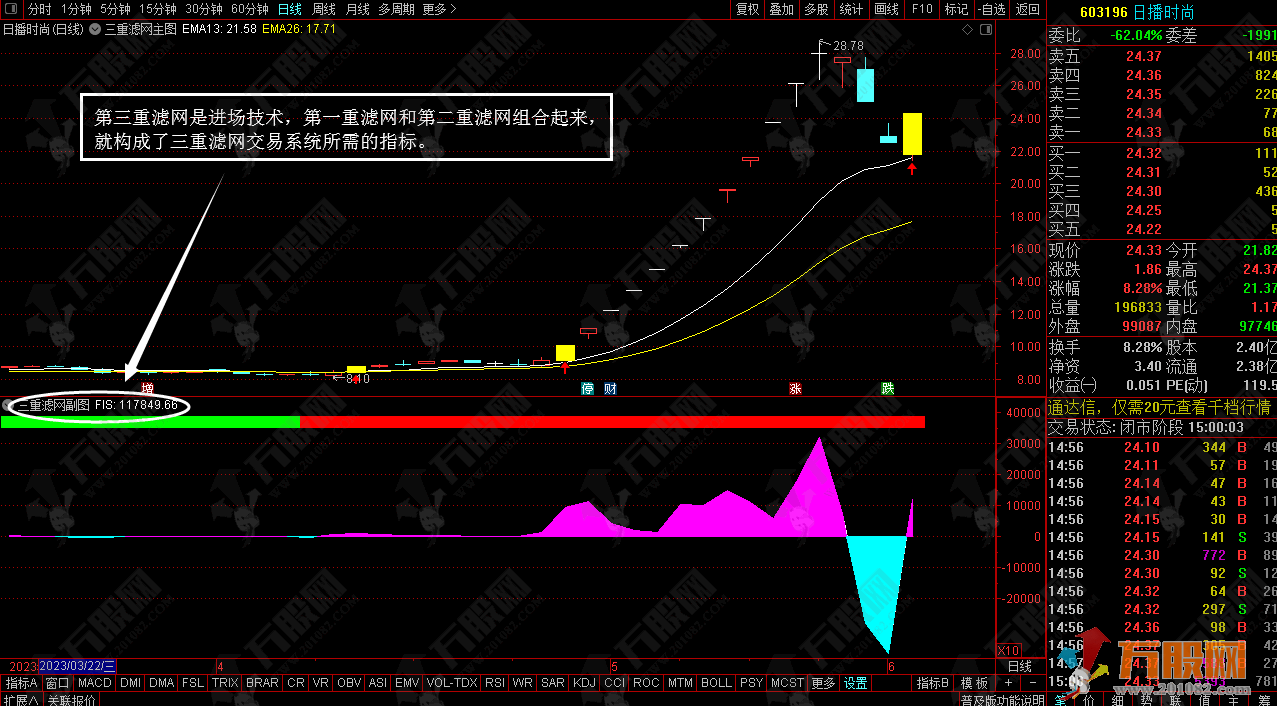Click the 返回 back button

tap(1027, 9)
